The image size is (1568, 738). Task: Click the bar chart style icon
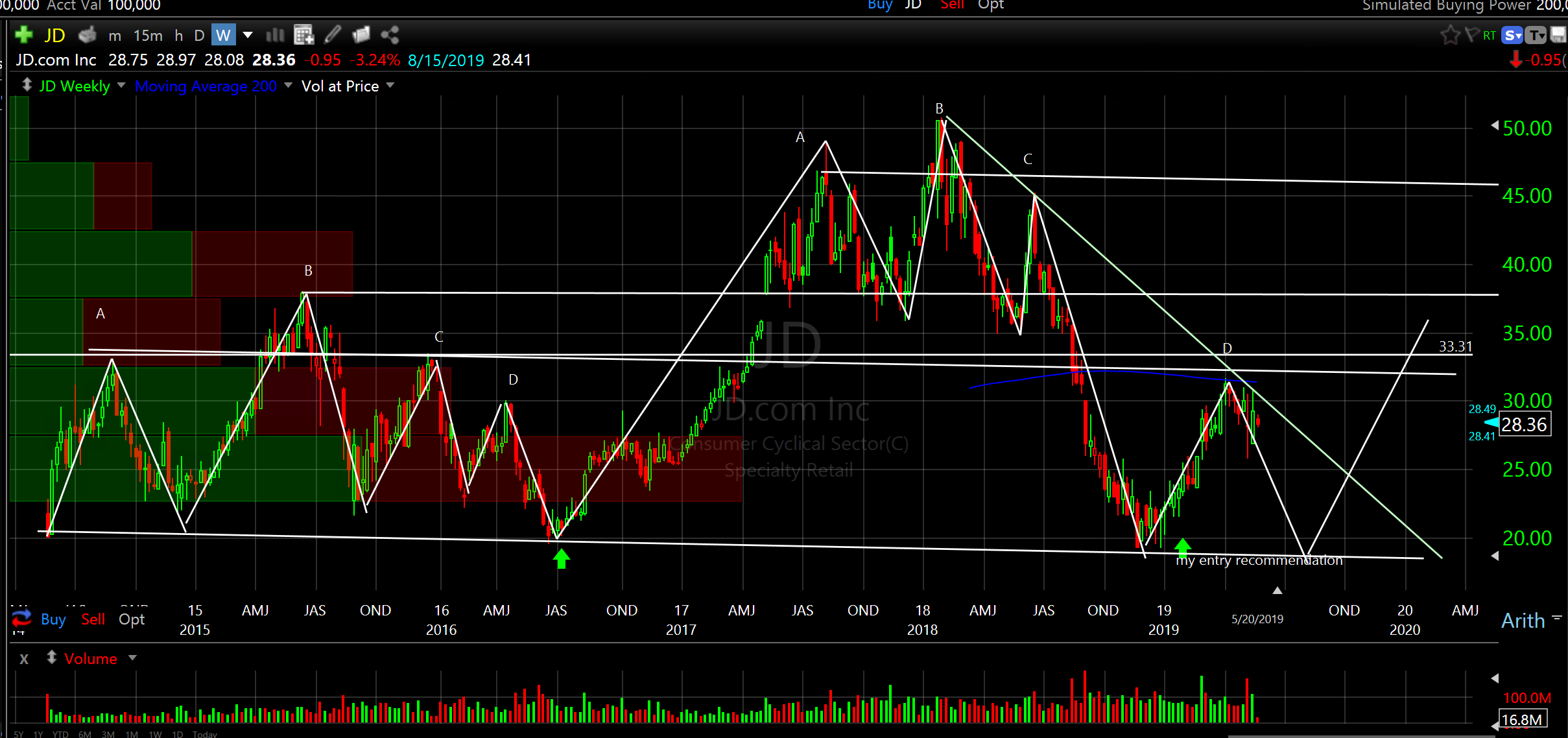276,34
